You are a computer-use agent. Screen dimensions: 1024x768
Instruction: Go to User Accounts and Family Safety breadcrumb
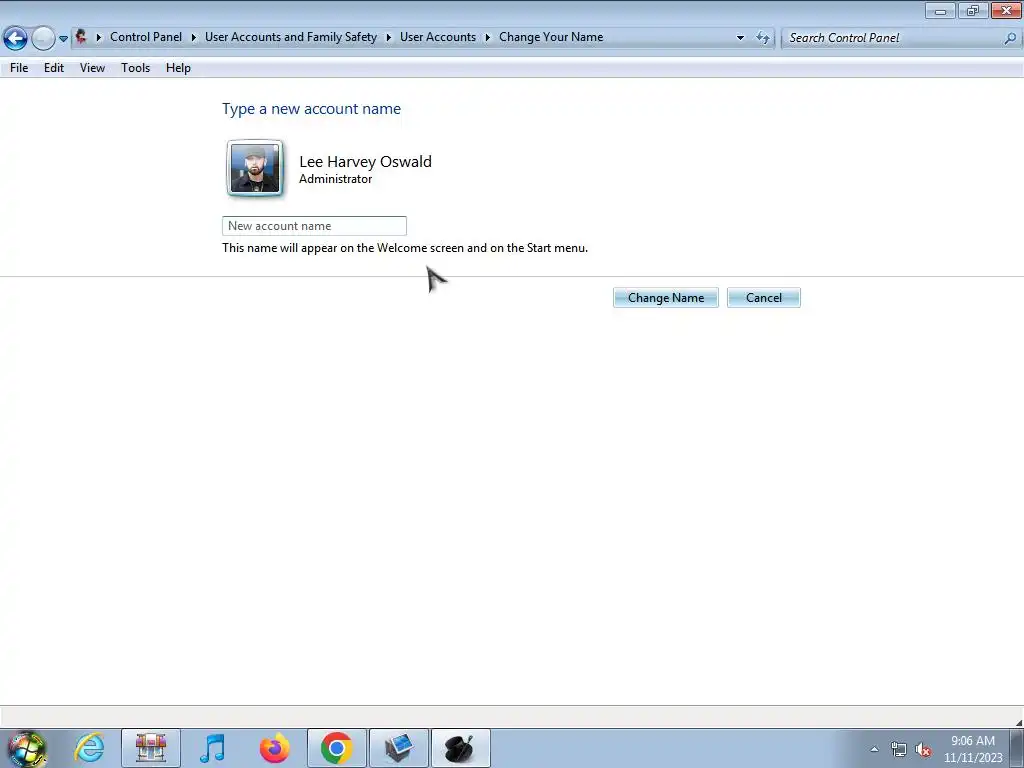point(291,37)
